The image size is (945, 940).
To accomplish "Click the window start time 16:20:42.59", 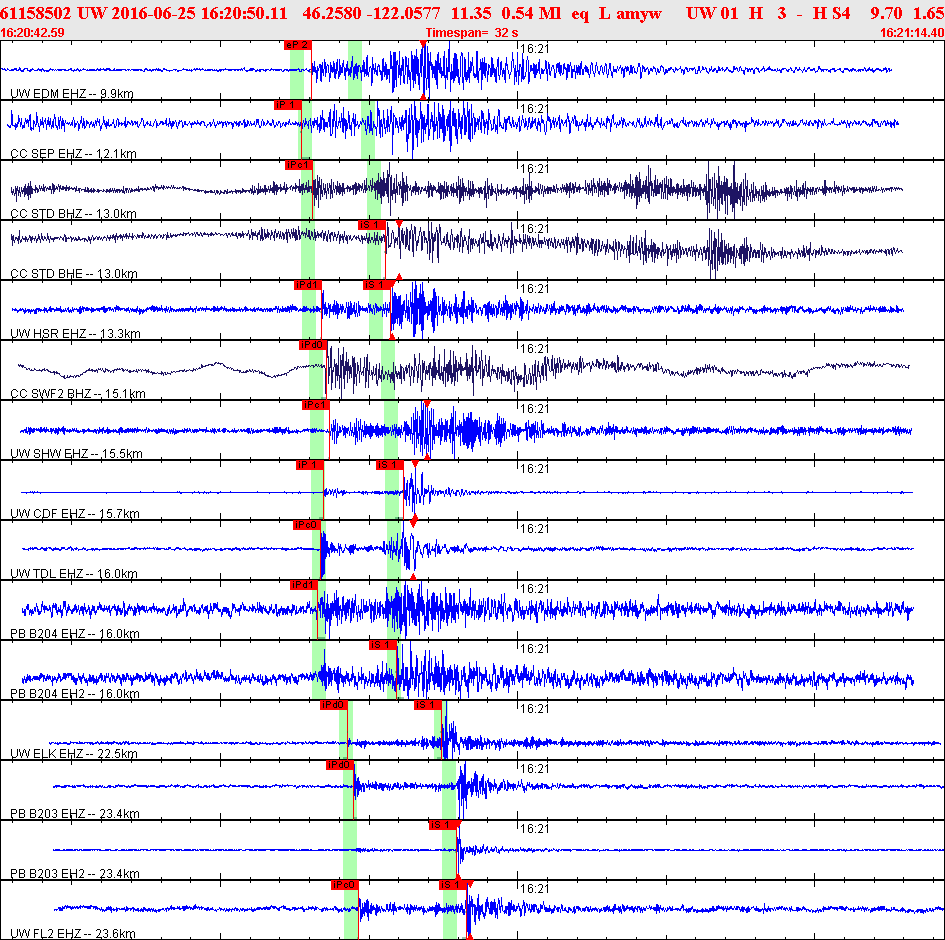I will pos(33,33).
